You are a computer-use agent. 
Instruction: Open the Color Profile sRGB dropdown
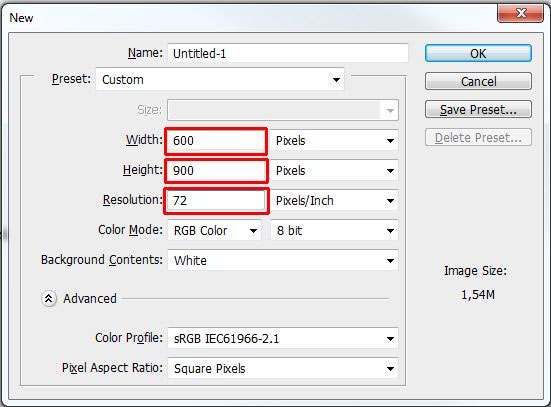[283, 338]
